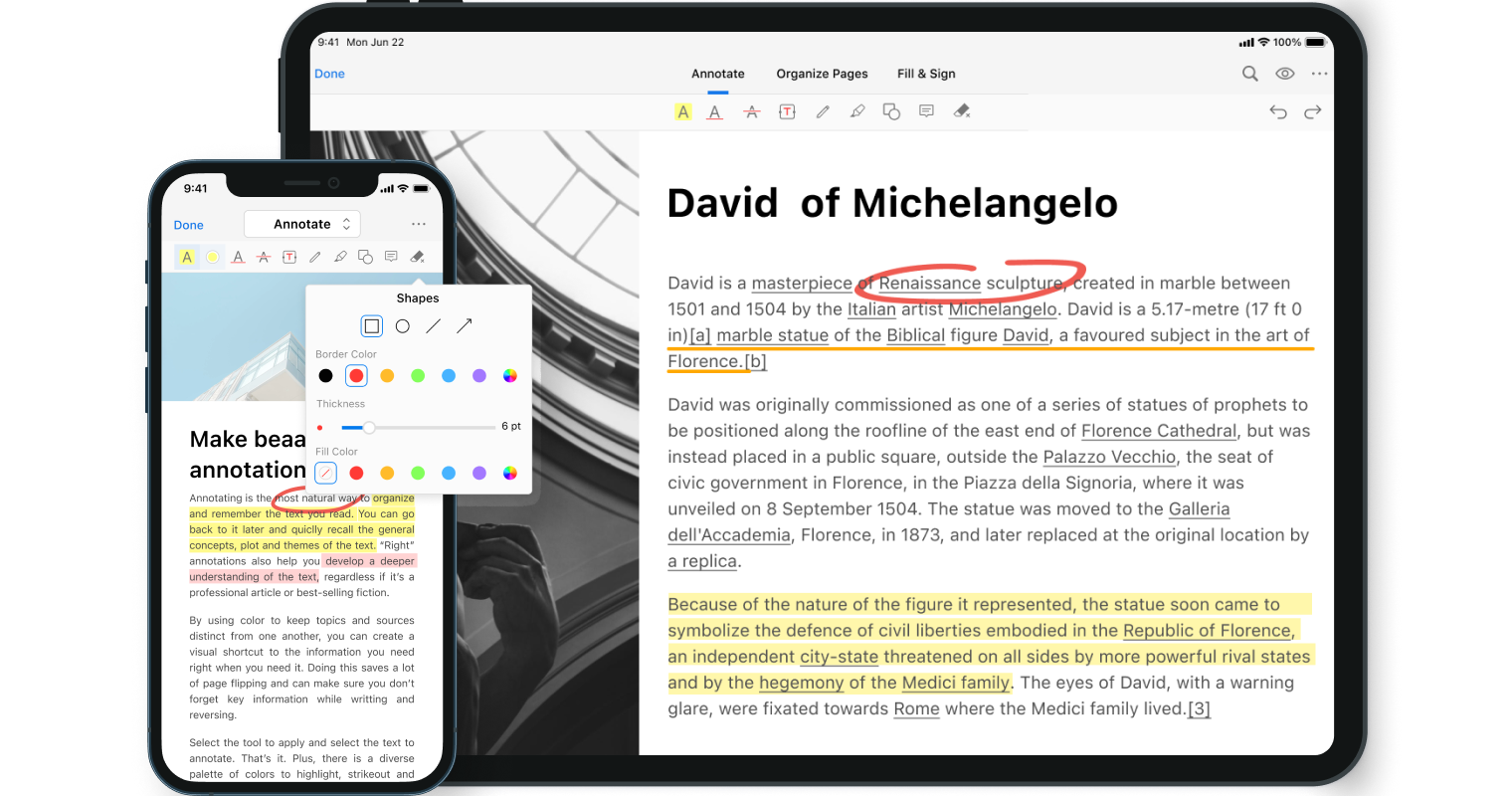
Task: Select the Highlighter pen tool
Action: click(x=857, y=111)
